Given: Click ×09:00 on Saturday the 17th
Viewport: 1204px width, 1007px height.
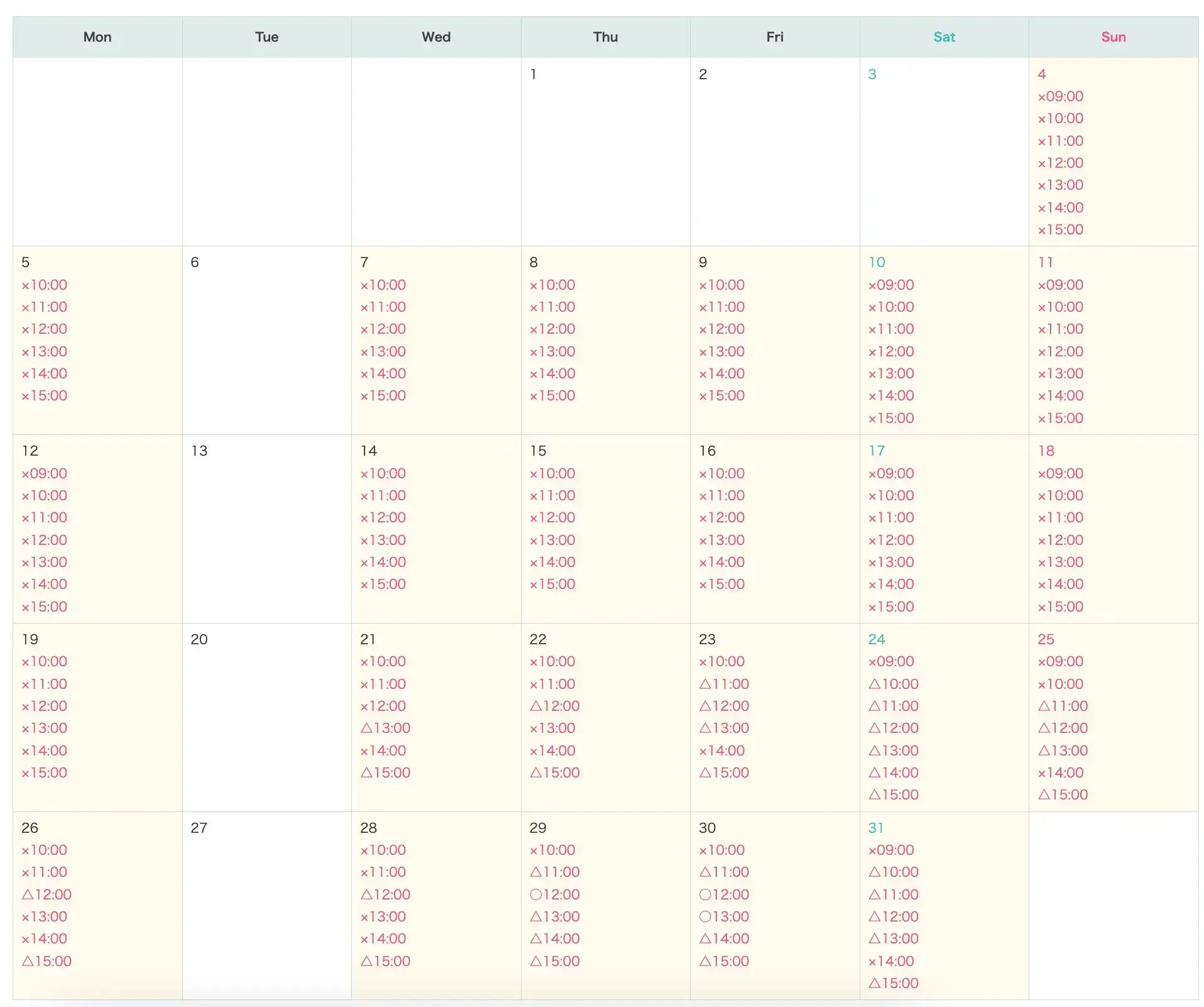Looking at the screenshot, I should [x=891, y=473].
